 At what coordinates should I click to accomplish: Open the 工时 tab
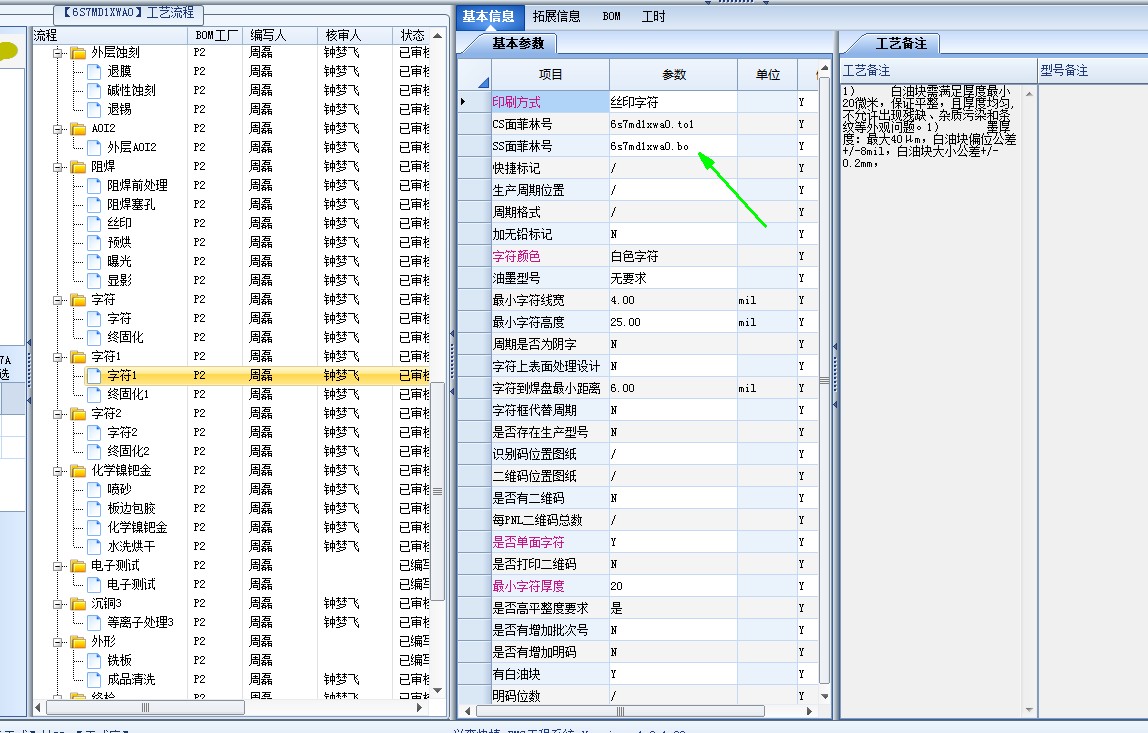pyautogui.click(x=653, y=17)
